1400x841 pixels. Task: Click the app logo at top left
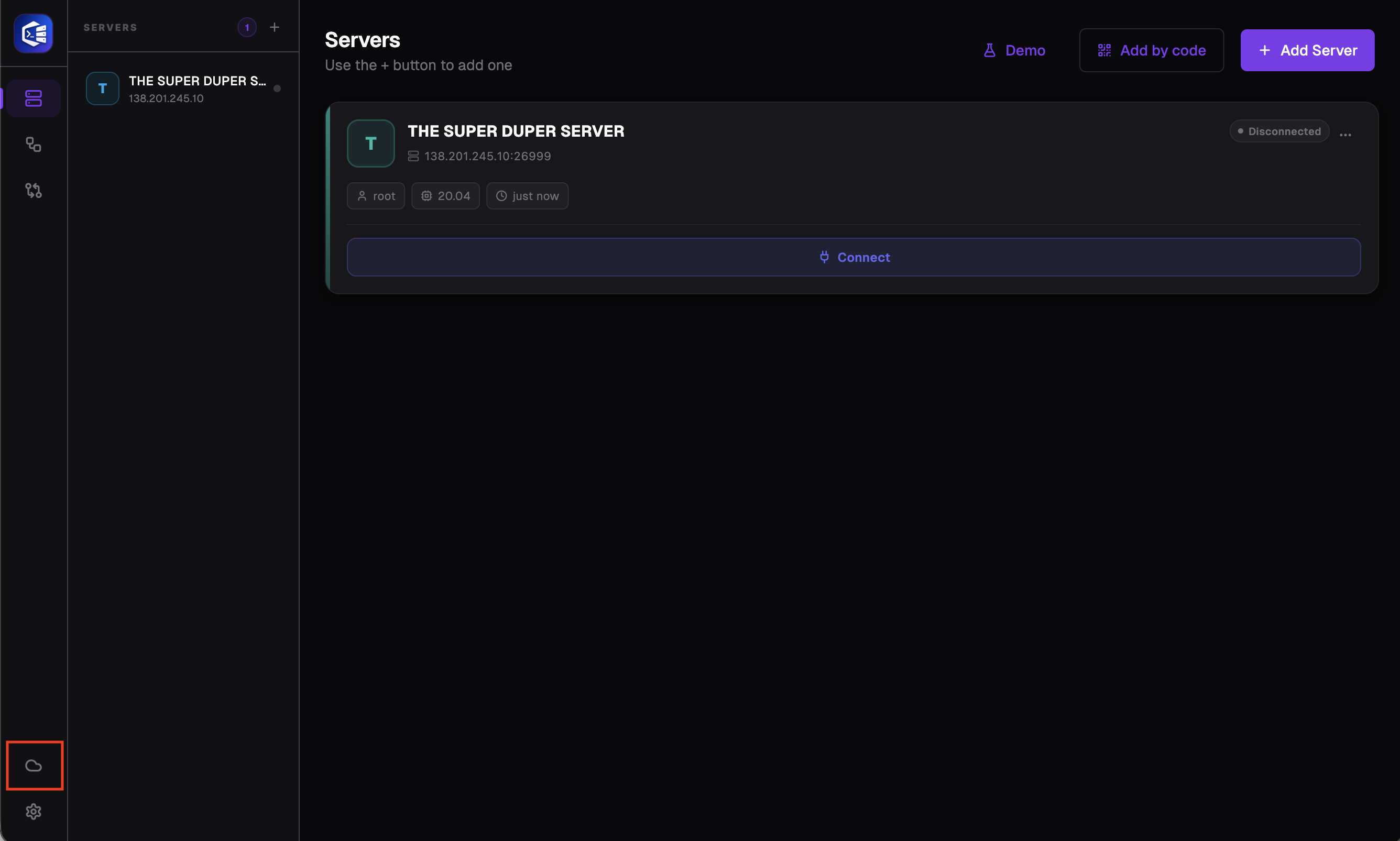click(x=34, y=34)
